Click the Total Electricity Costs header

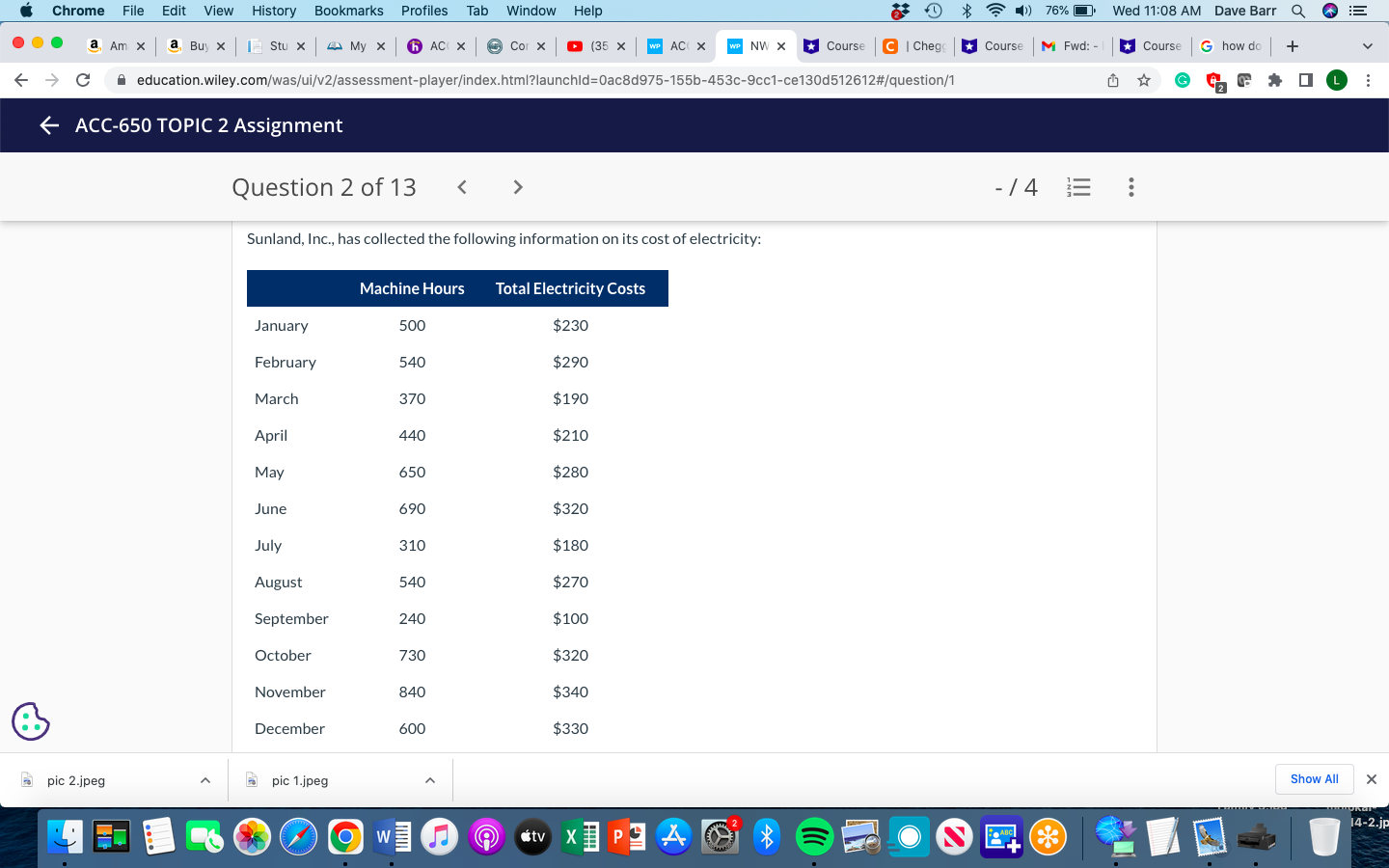(570, 288)
